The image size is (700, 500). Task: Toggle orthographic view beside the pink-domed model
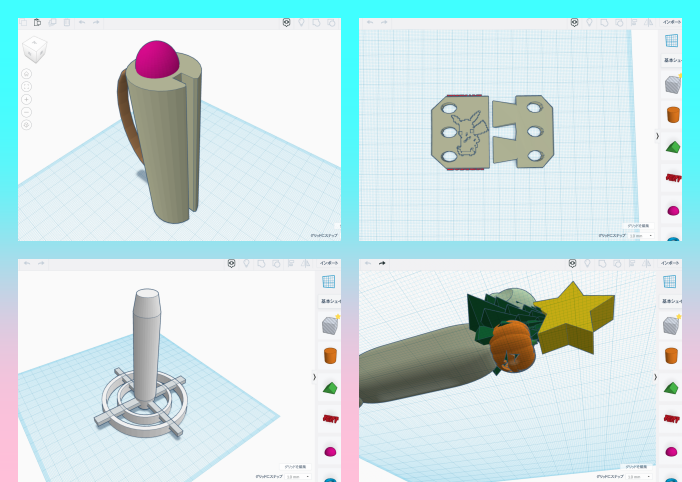(26, 125)
